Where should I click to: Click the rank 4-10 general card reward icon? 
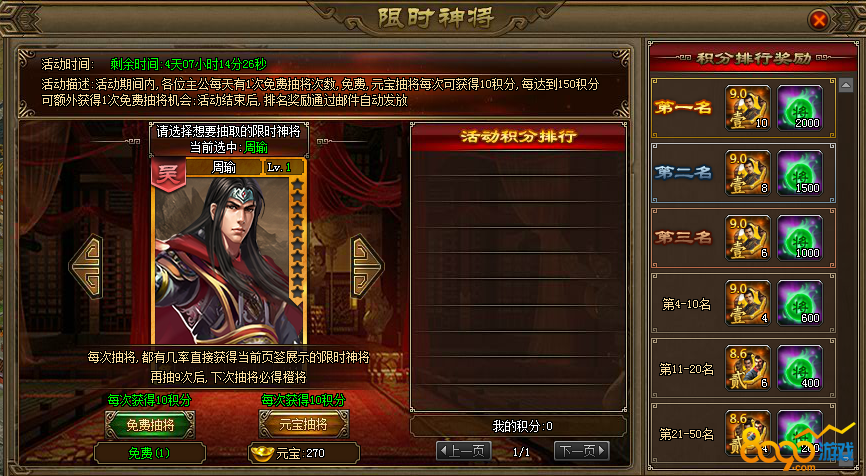(x=748, y=303)
